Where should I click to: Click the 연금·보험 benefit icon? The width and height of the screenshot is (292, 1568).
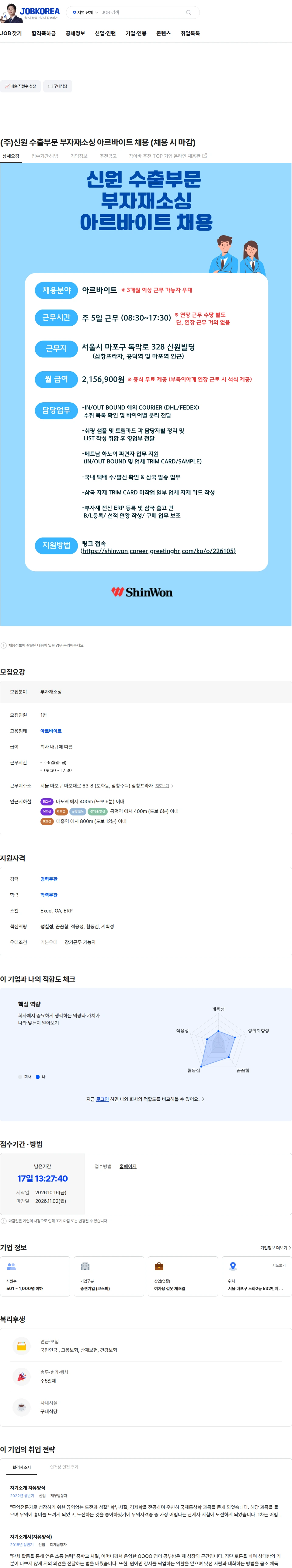click(x=21, y=1346)
